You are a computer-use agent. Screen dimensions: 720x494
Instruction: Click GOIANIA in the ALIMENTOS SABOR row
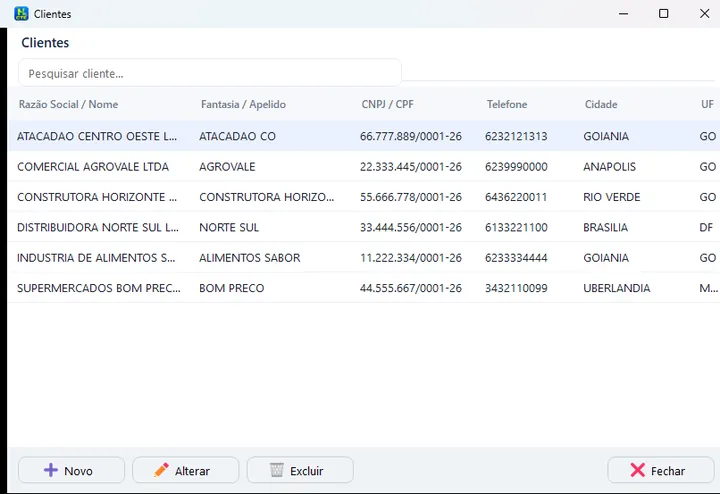point(606,258)
